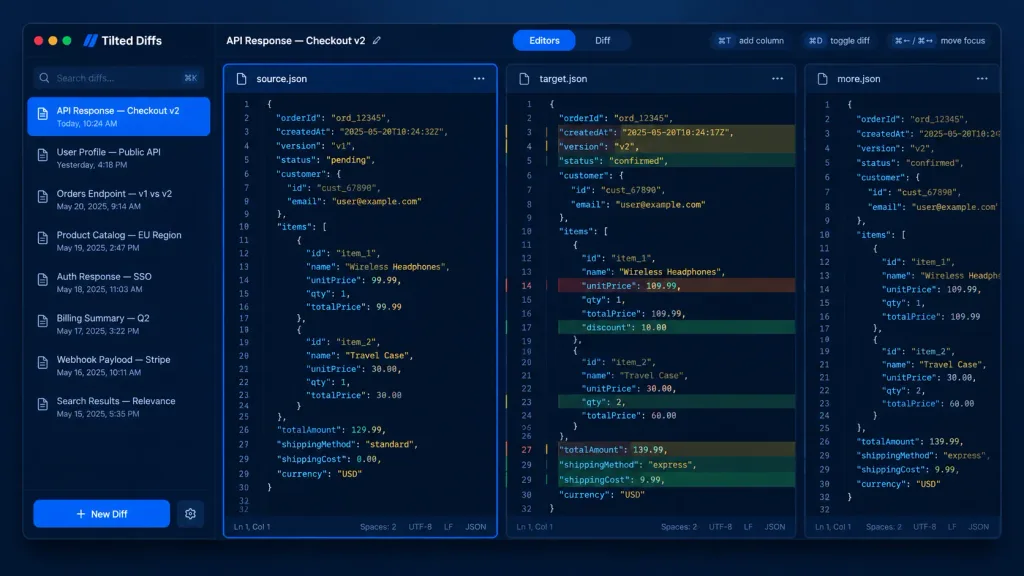
Task: Open the Billing Summary — Q2 diff title
Action: tap(103, 318)
